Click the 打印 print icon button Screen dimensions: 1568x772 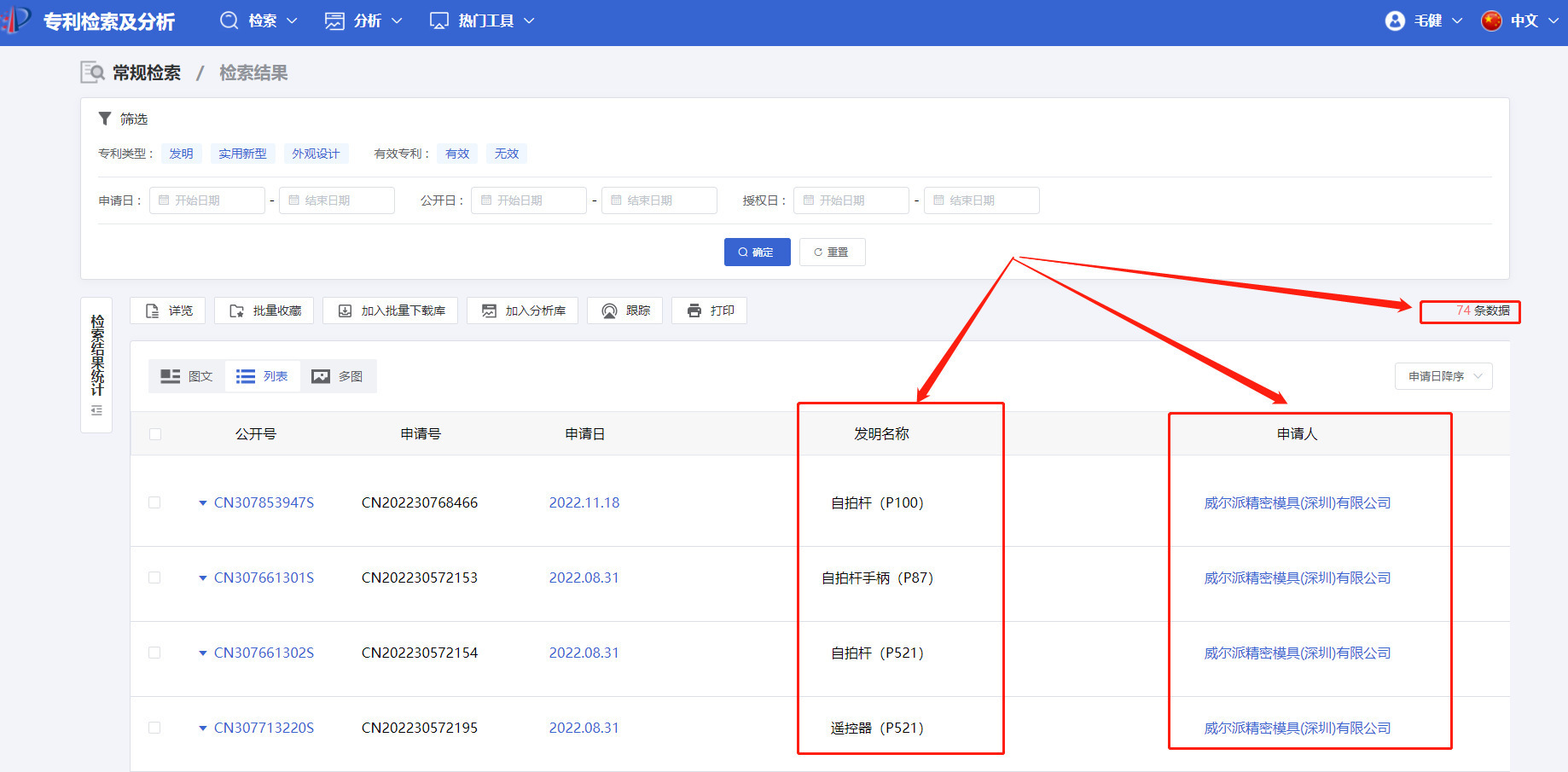[x=709, y=311]
